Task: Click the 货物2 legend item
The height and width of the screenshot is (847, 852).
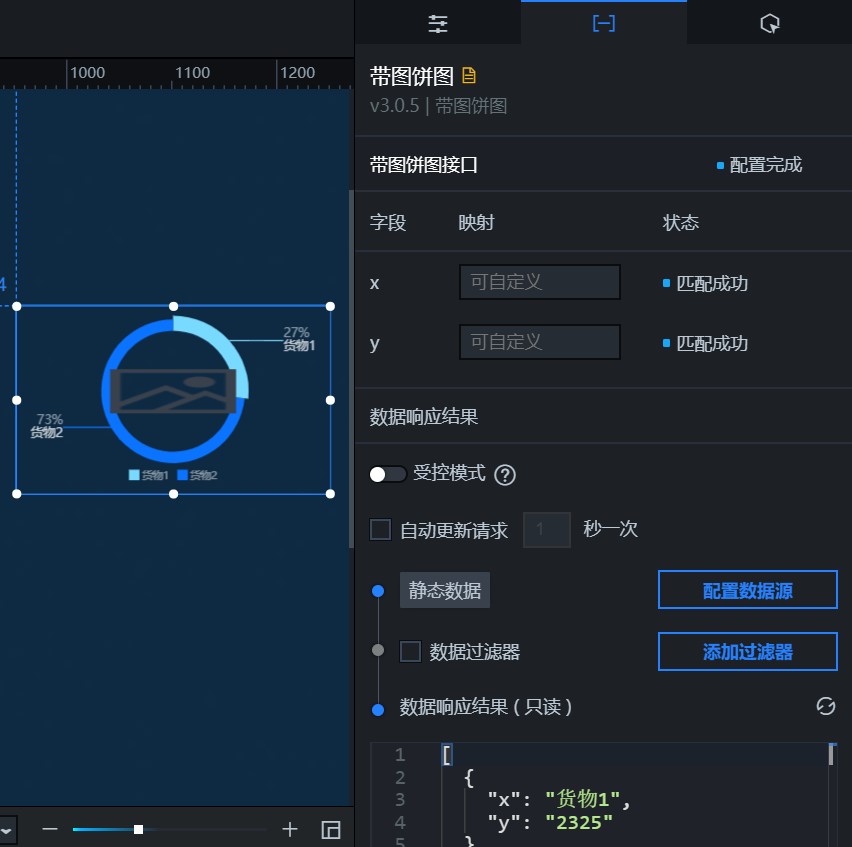Action: coord(197,475)
